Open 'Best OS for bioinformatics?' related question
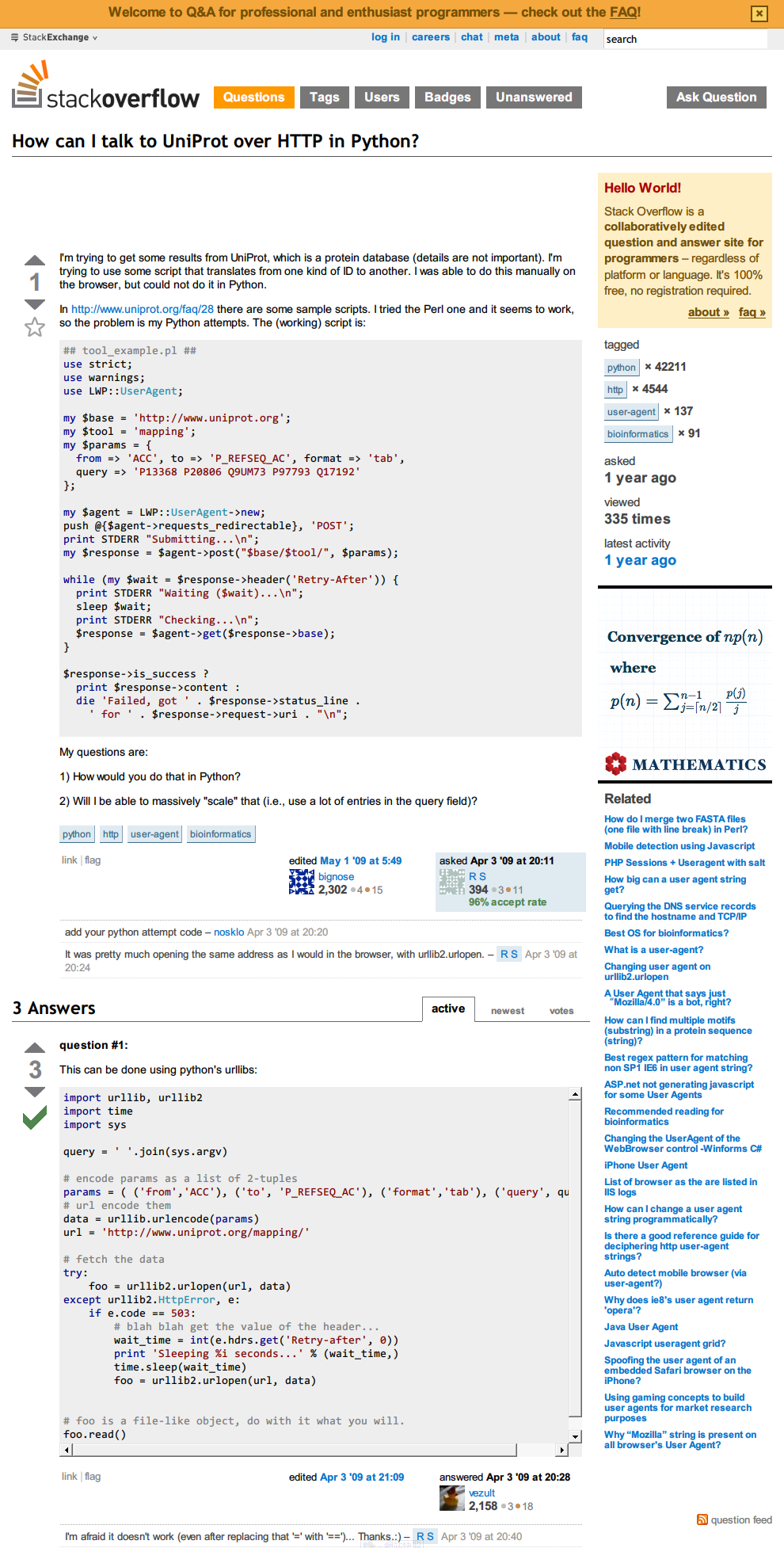The image size is (784, 1548). 667,933
